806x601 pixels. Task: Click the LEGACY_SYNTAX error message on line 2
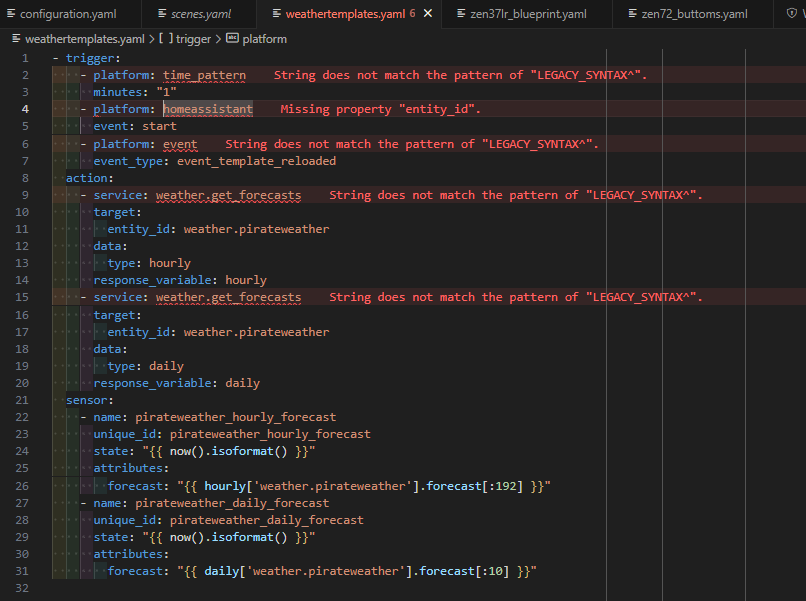[460, 75]
